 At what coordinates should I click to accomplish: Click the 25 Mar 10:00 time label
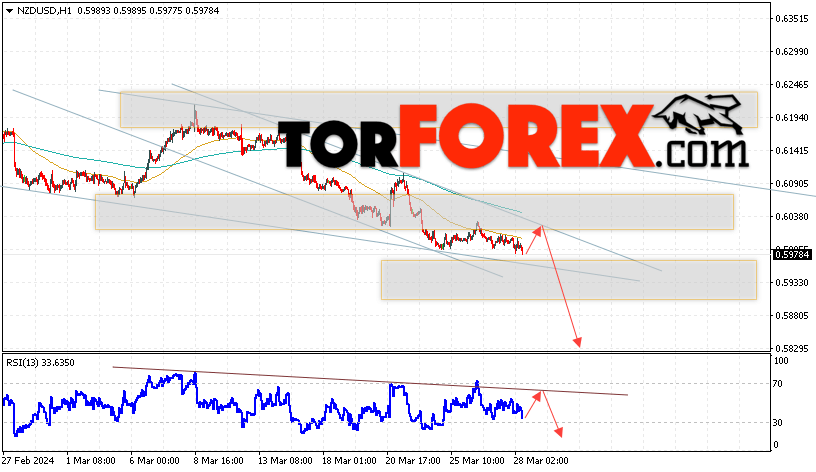click(477, 461)
